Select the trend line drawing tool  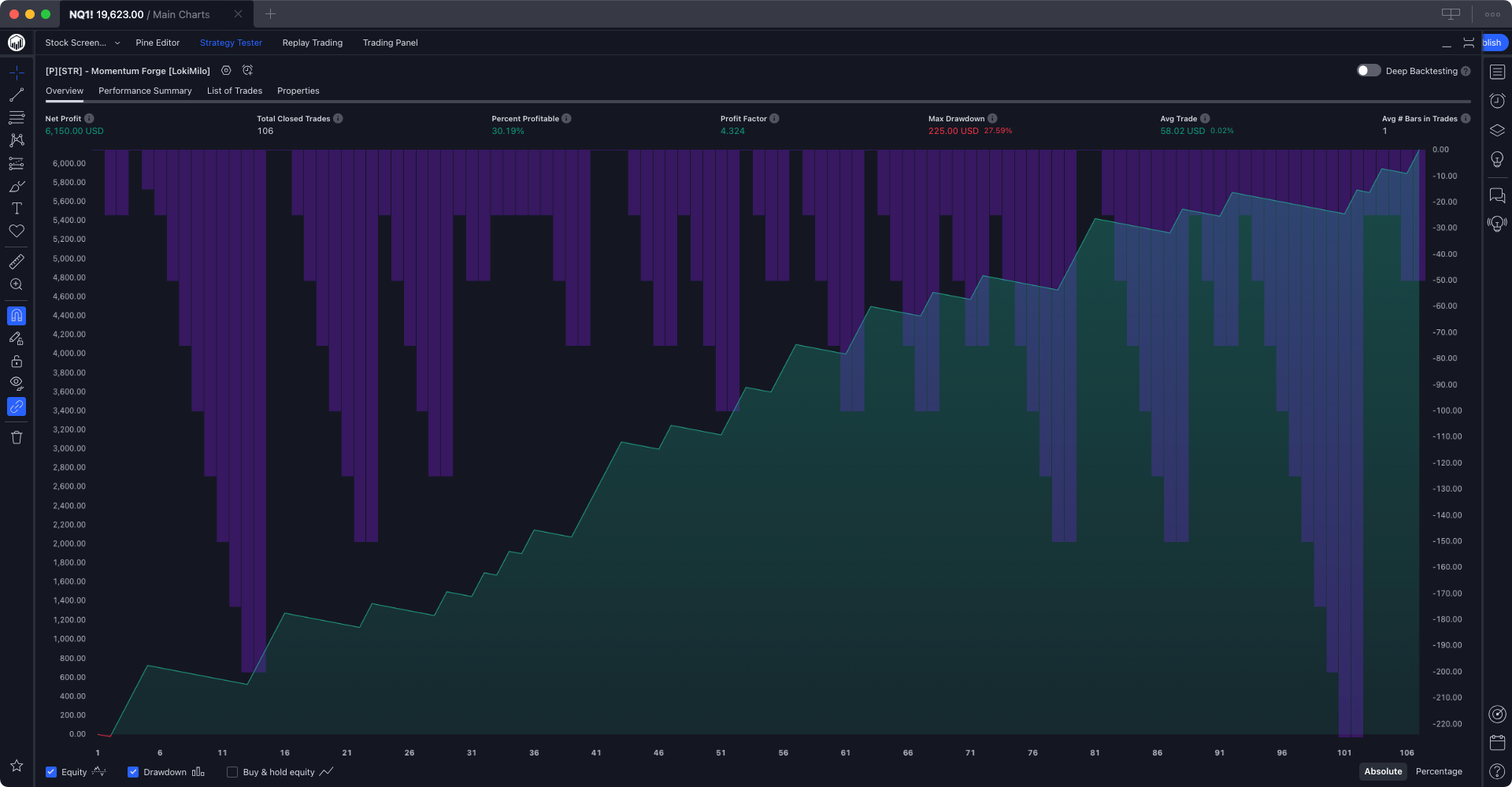(17, 95)
